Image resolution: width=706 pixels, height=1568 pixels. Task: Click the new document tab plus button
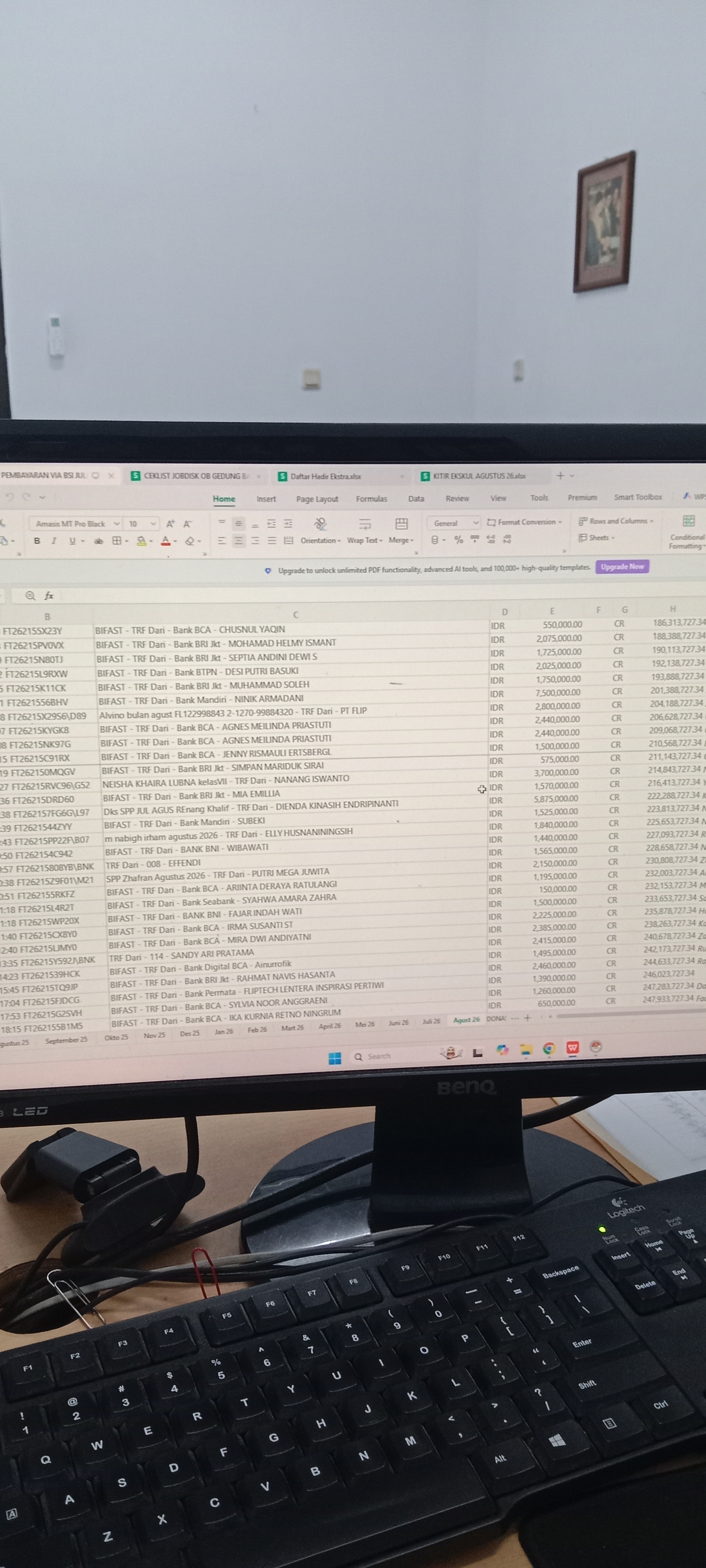[560, 475]
